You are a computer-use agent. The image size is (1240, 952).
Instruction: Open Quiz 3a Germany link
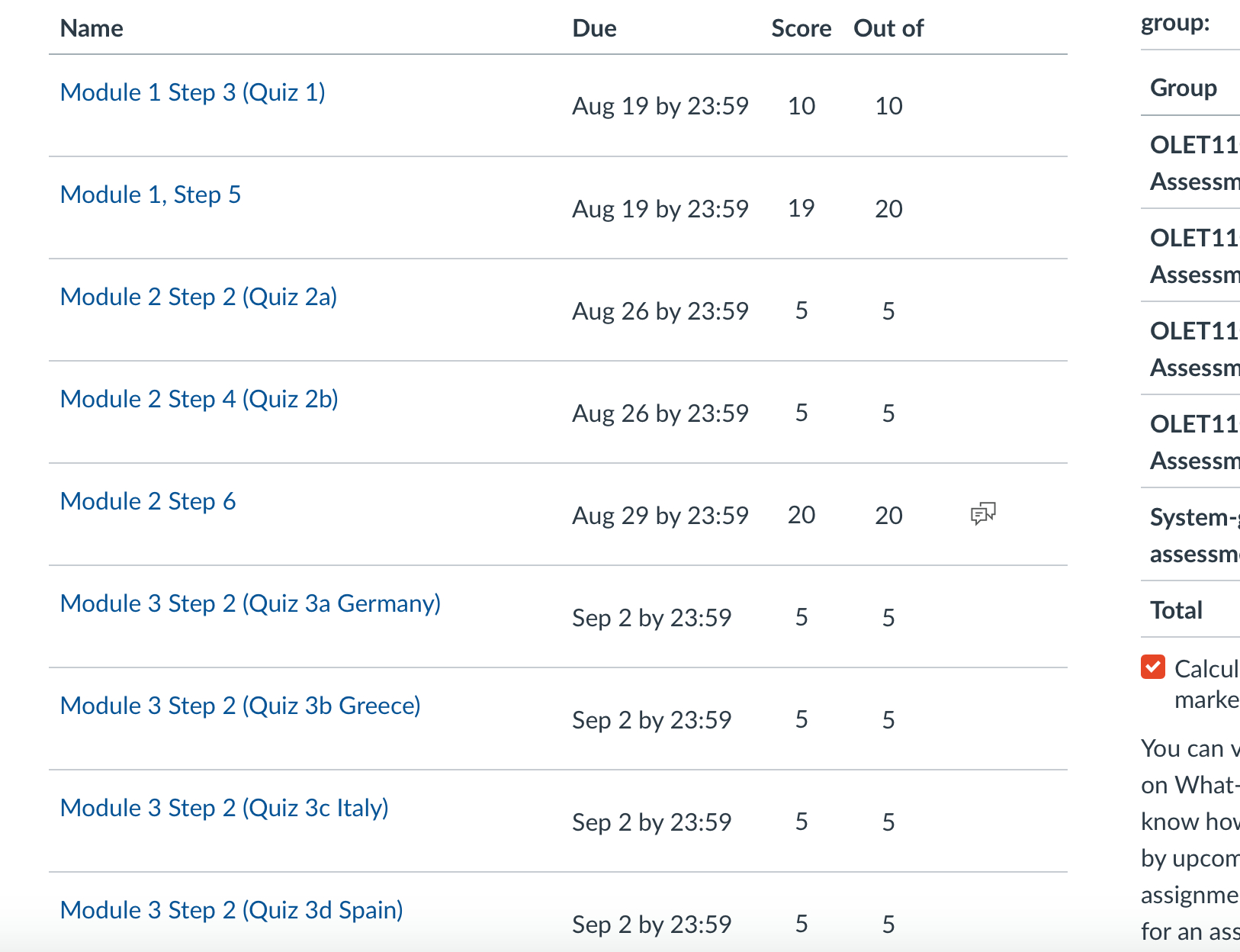tap(250, 603)
